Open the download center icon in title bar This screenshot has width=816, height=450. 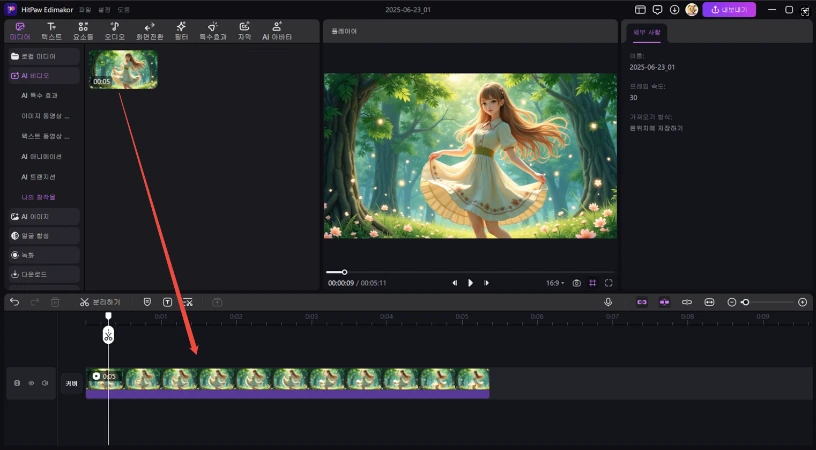coord(674,10)
